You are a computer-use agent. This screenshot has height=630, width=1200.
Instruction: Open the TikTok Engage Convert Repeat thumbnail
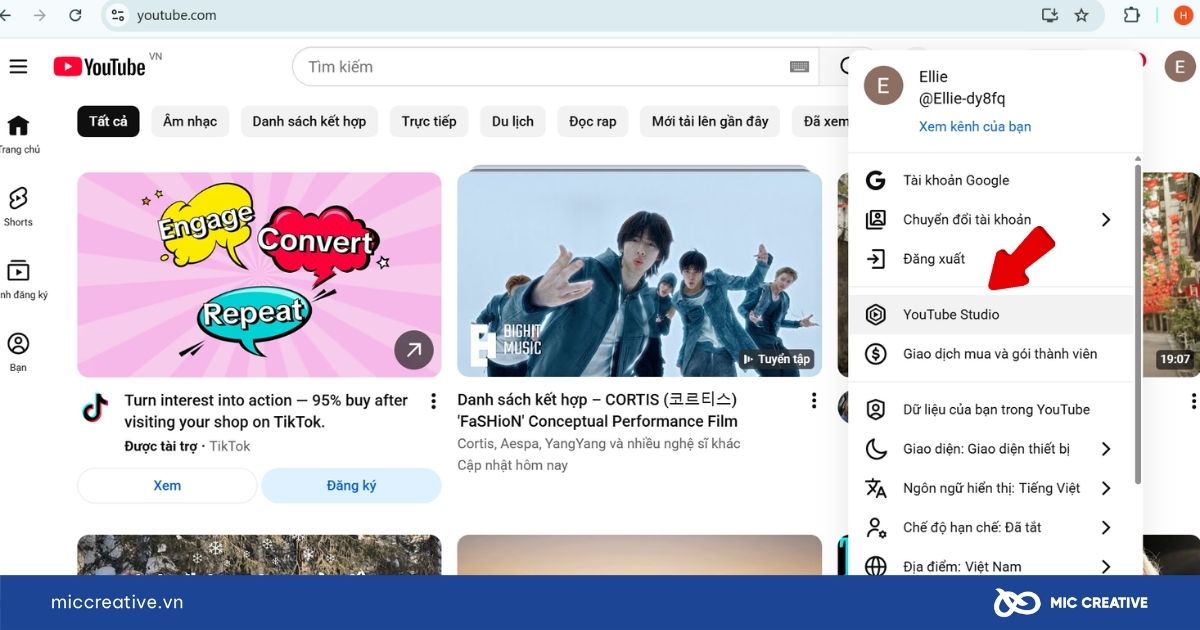259,274
